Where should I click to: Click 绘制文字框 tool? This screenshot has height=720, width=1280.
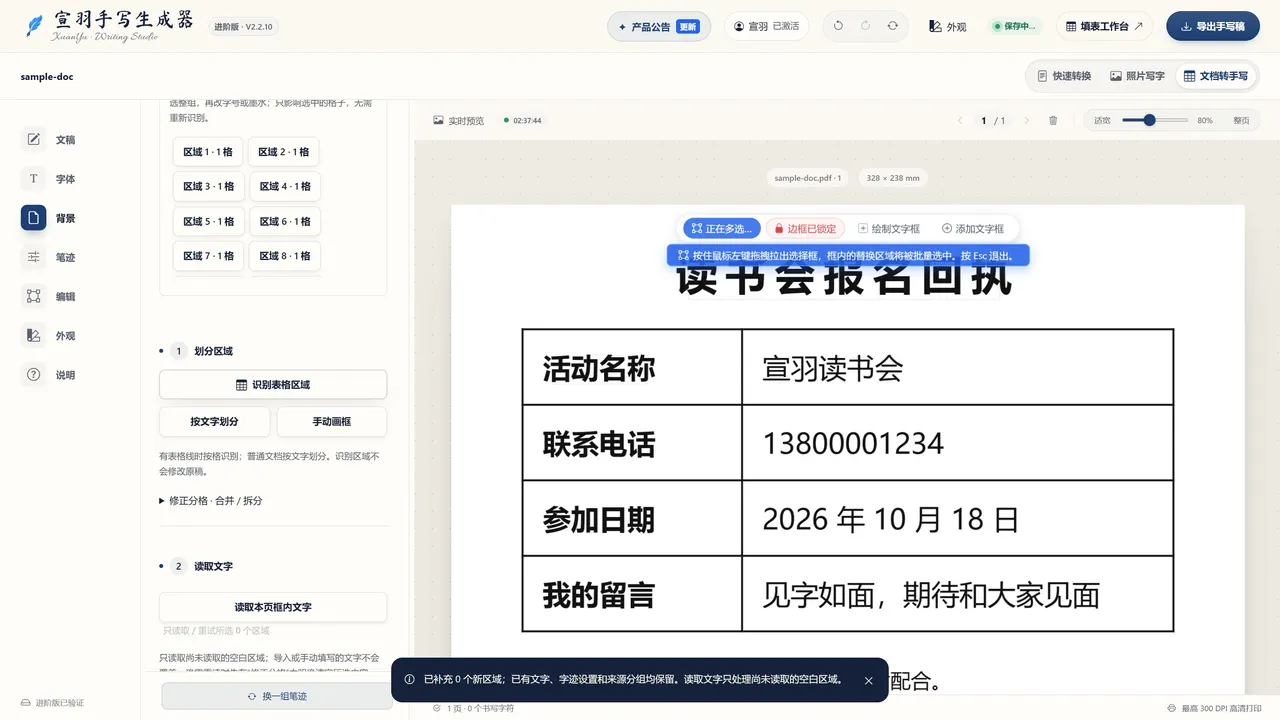pyautogui.click(x=889, y=229)
